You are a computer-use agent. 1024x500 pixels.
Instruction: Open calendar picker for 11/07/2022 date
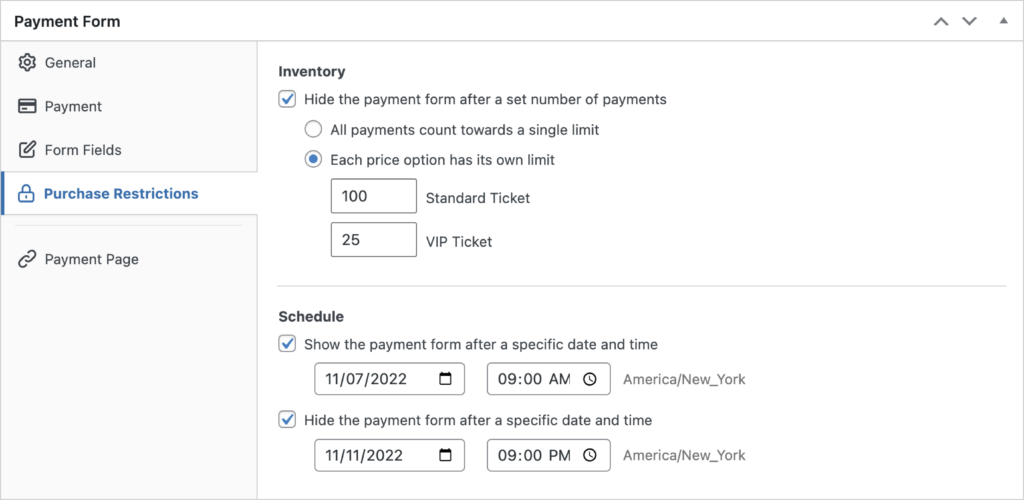click(445, 379)
